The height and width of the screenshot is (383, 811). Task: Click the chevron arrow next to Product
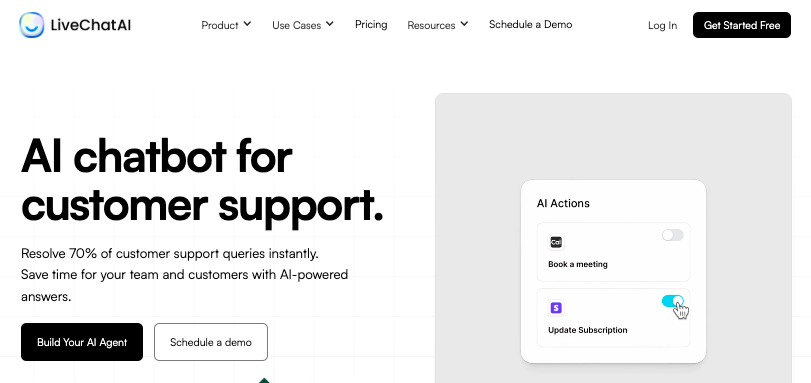tap(247, 24)
